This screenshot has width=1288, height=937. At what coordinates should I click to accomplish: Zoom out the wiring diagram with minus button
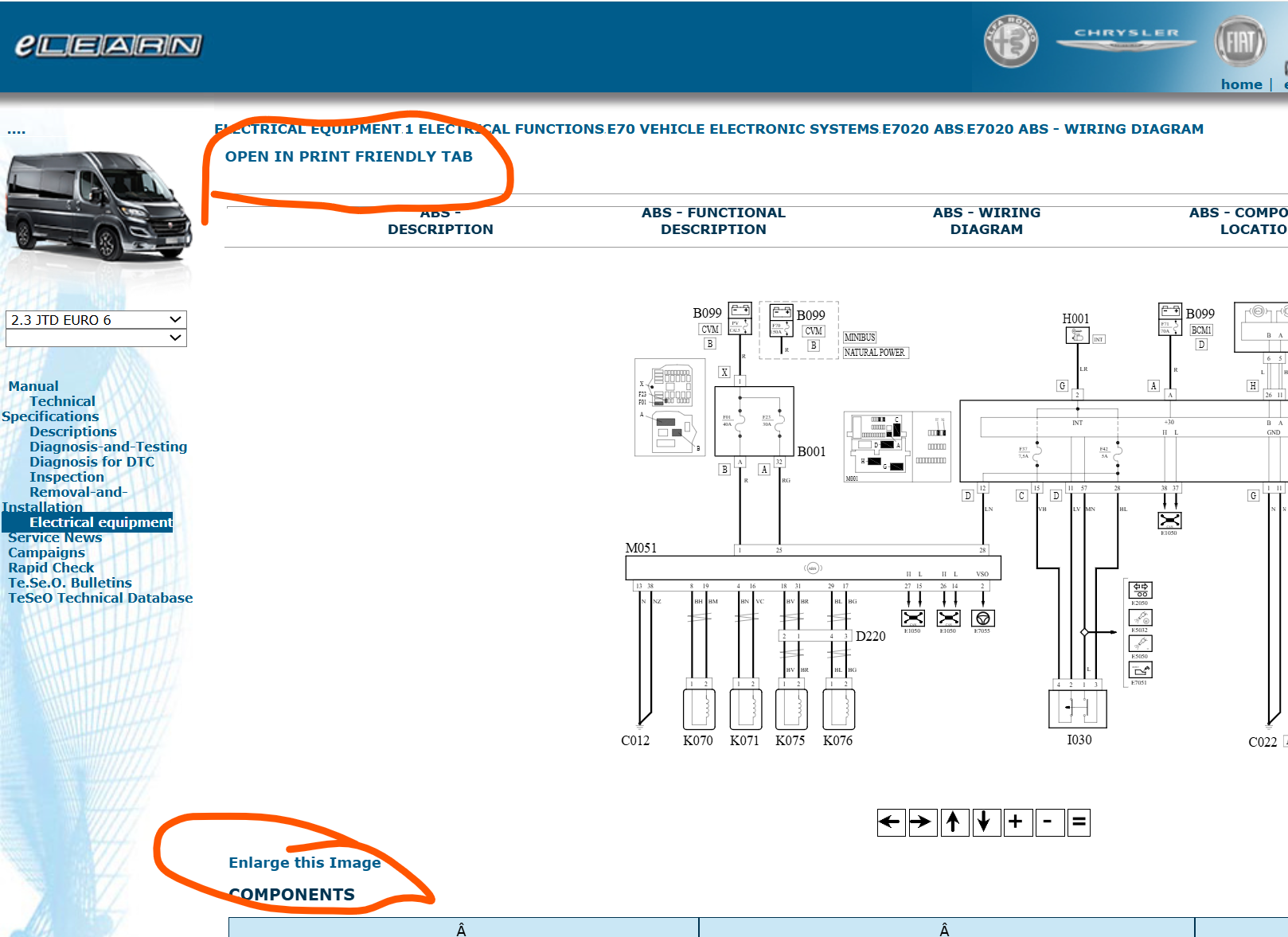coord(1050,822)
